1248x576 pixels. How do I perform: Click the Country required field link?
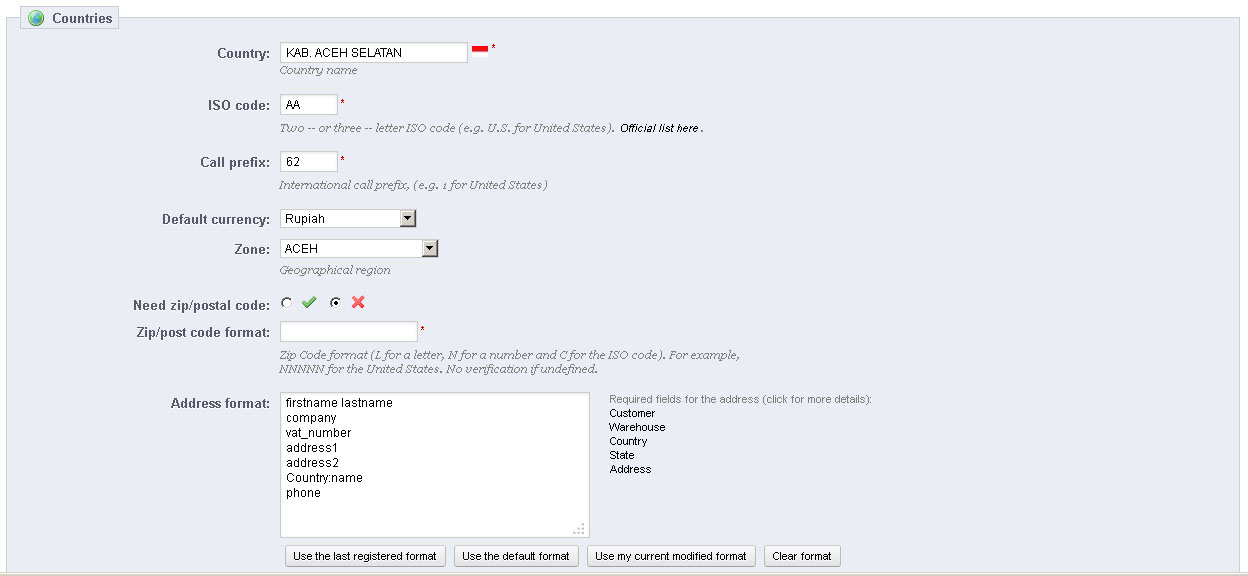coord(628,441)
